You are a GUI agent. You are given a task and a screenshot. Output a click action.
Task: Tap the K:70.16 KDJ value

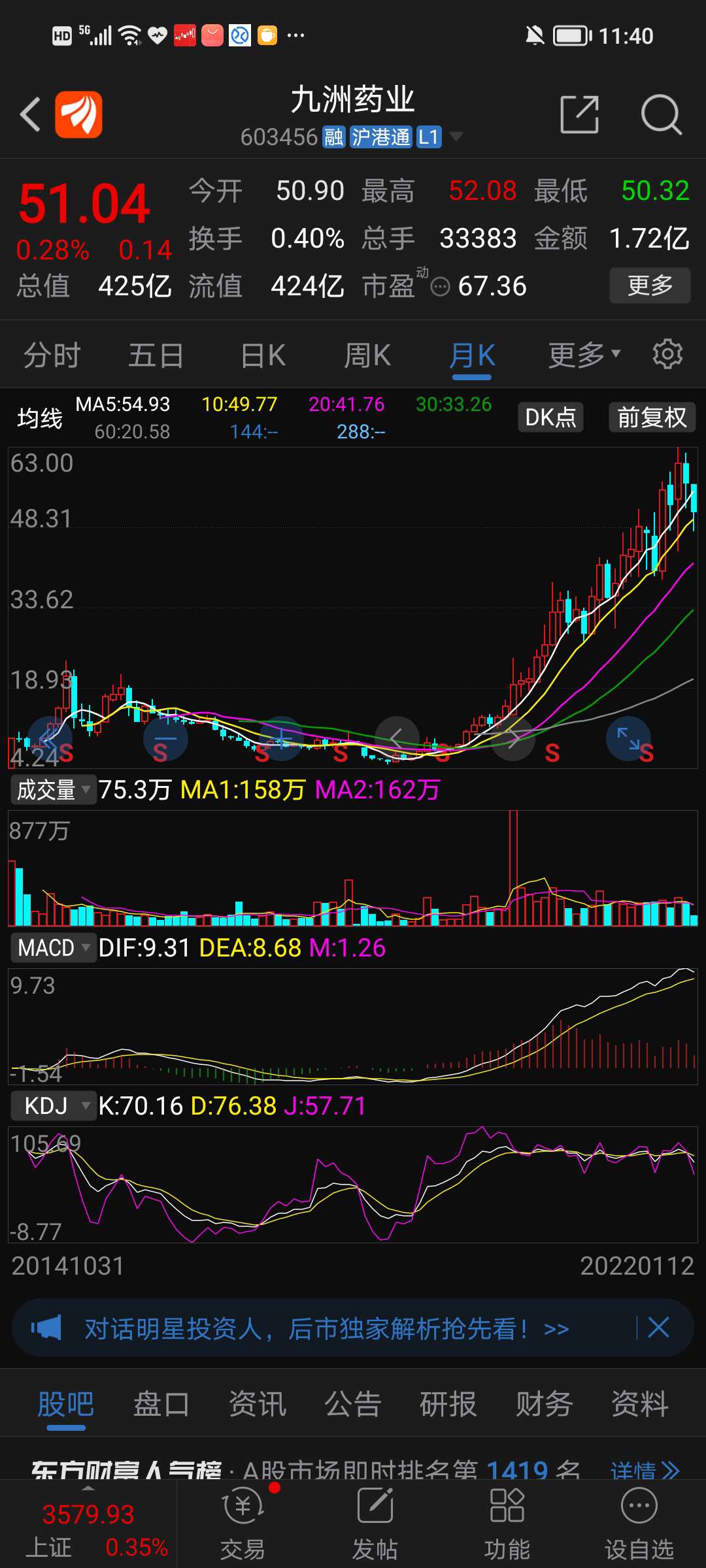click(141, 1105)
